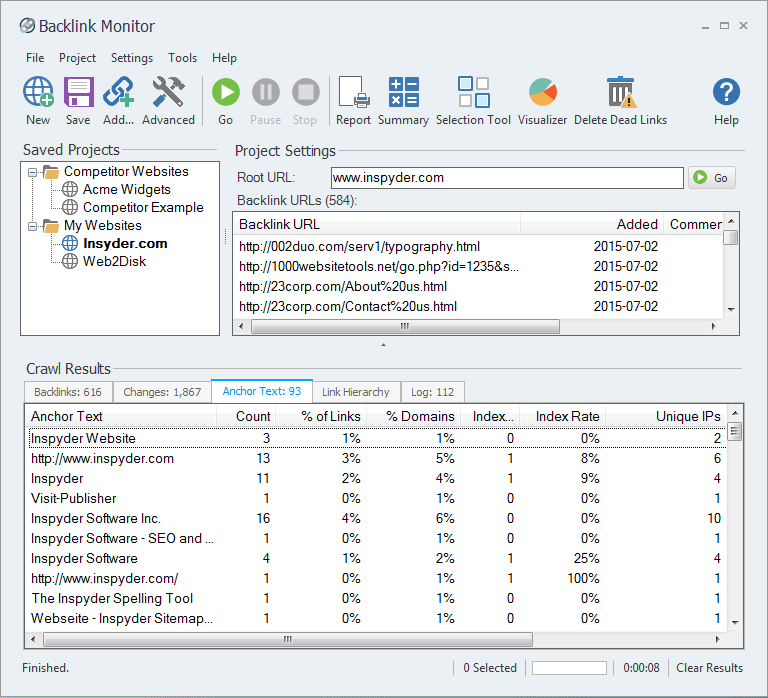Image resolution: width=768 pixels, height=698 pixels.
Task: Sort by the Anchor Text column header
Action: click(120, 416)
